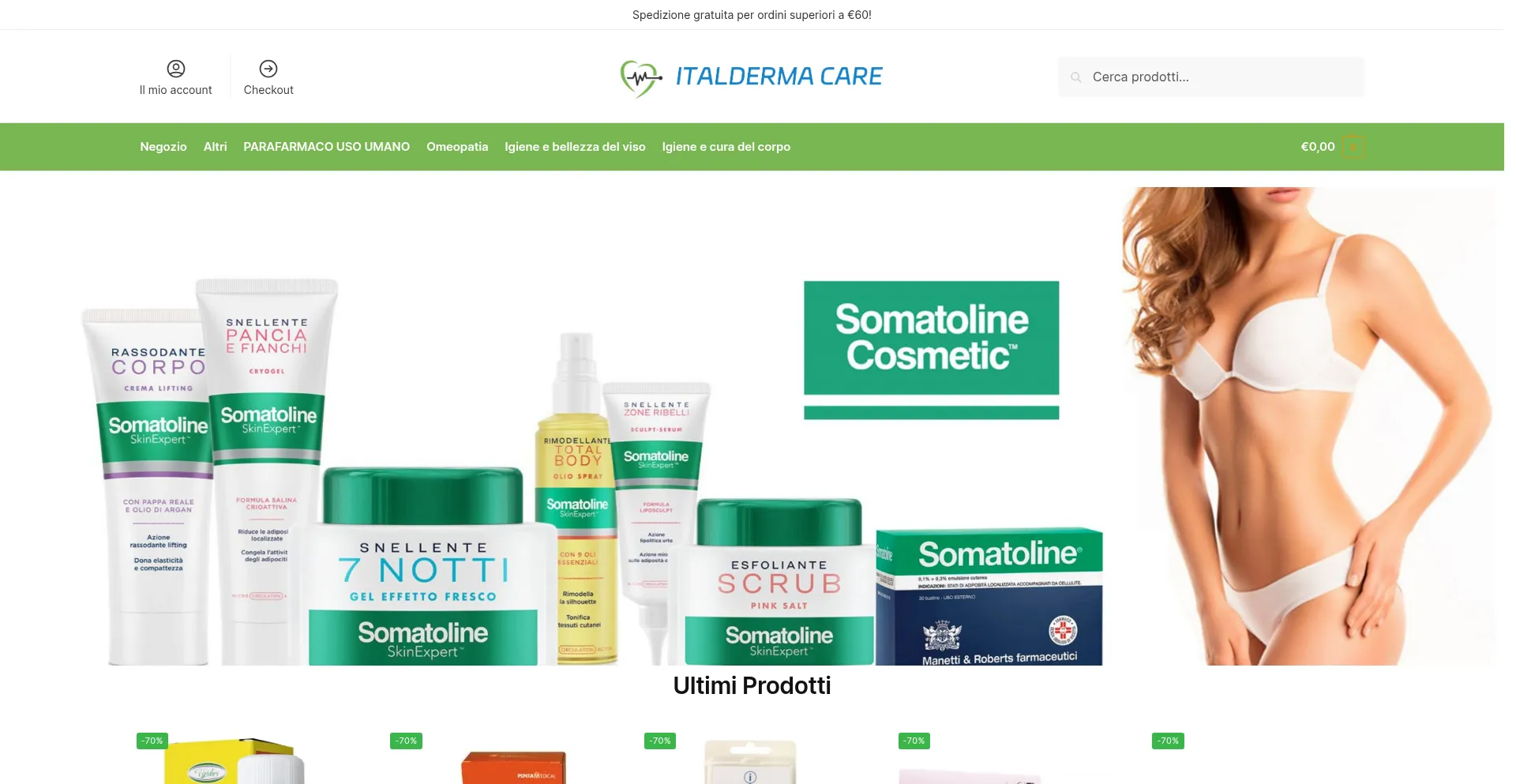Click the Italderma Care heart logo

640,78
